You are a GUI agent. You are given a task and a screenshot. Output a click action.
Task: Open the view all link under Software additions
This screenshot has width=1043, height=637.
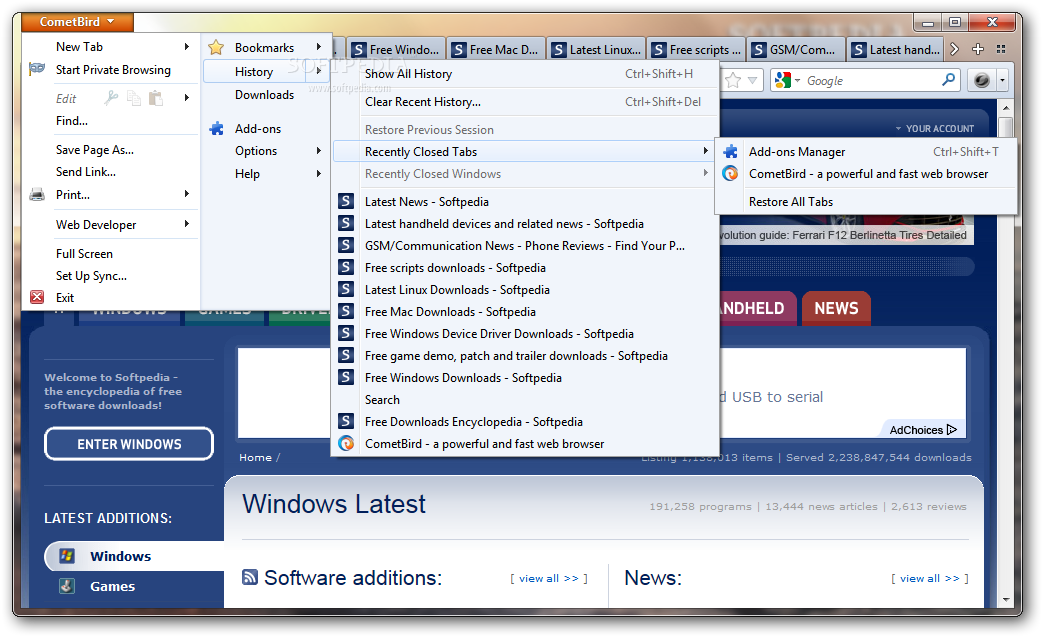coord(549,578)
